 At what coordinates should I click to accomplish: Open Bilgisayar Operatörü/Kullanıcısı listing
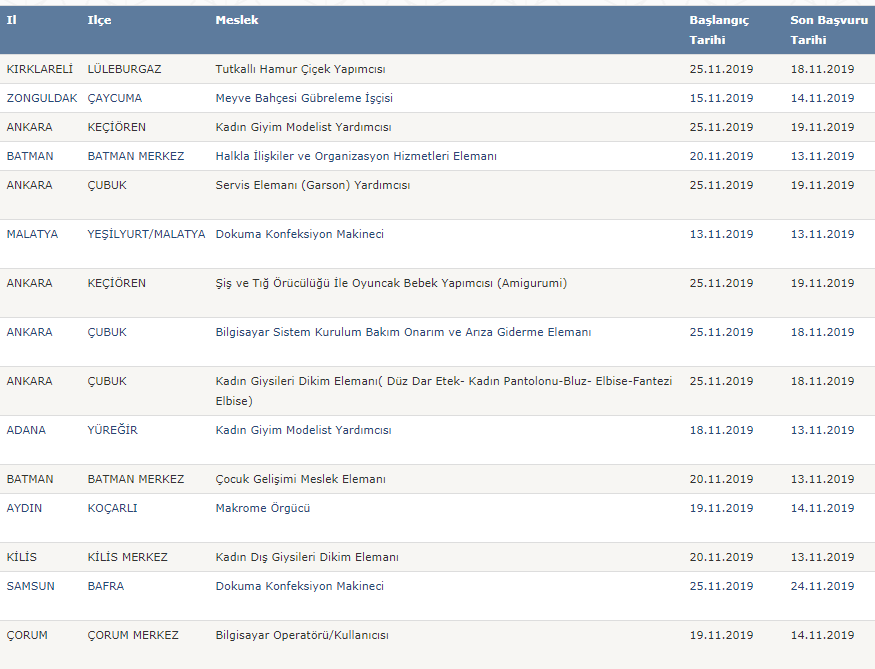coord(302,636)
